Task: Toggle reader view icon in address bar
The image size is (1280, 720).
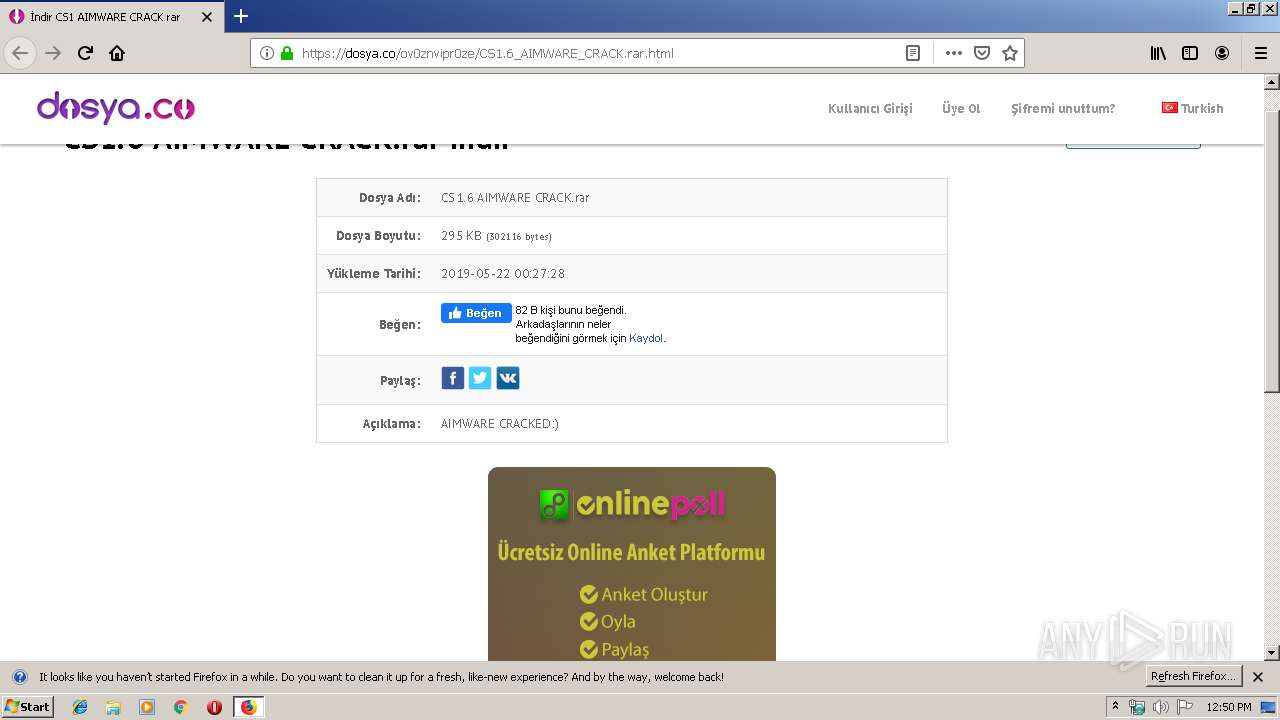Action: (x=913, y=53)
